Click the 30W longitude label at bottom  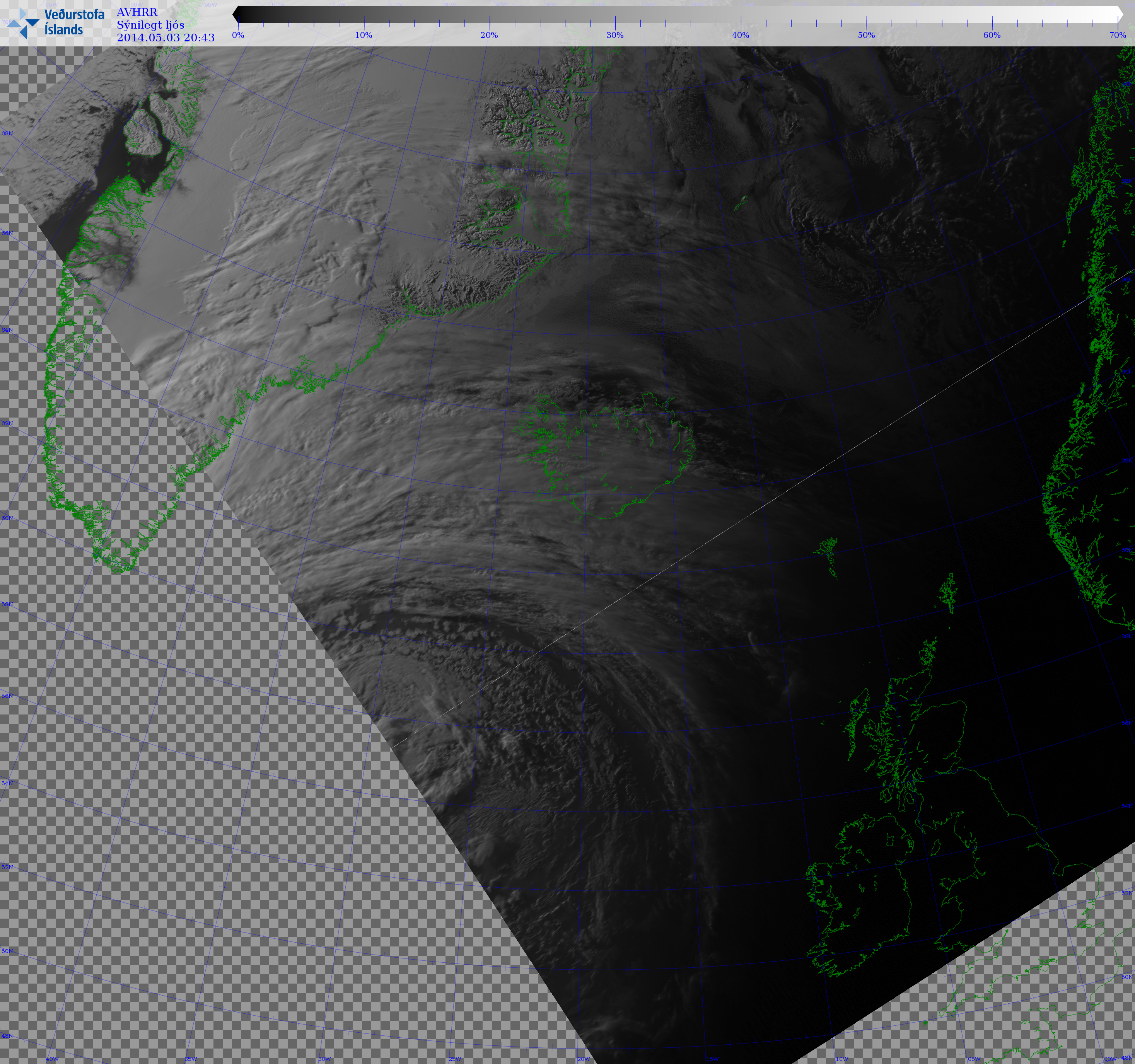[x=324, y=1059]
